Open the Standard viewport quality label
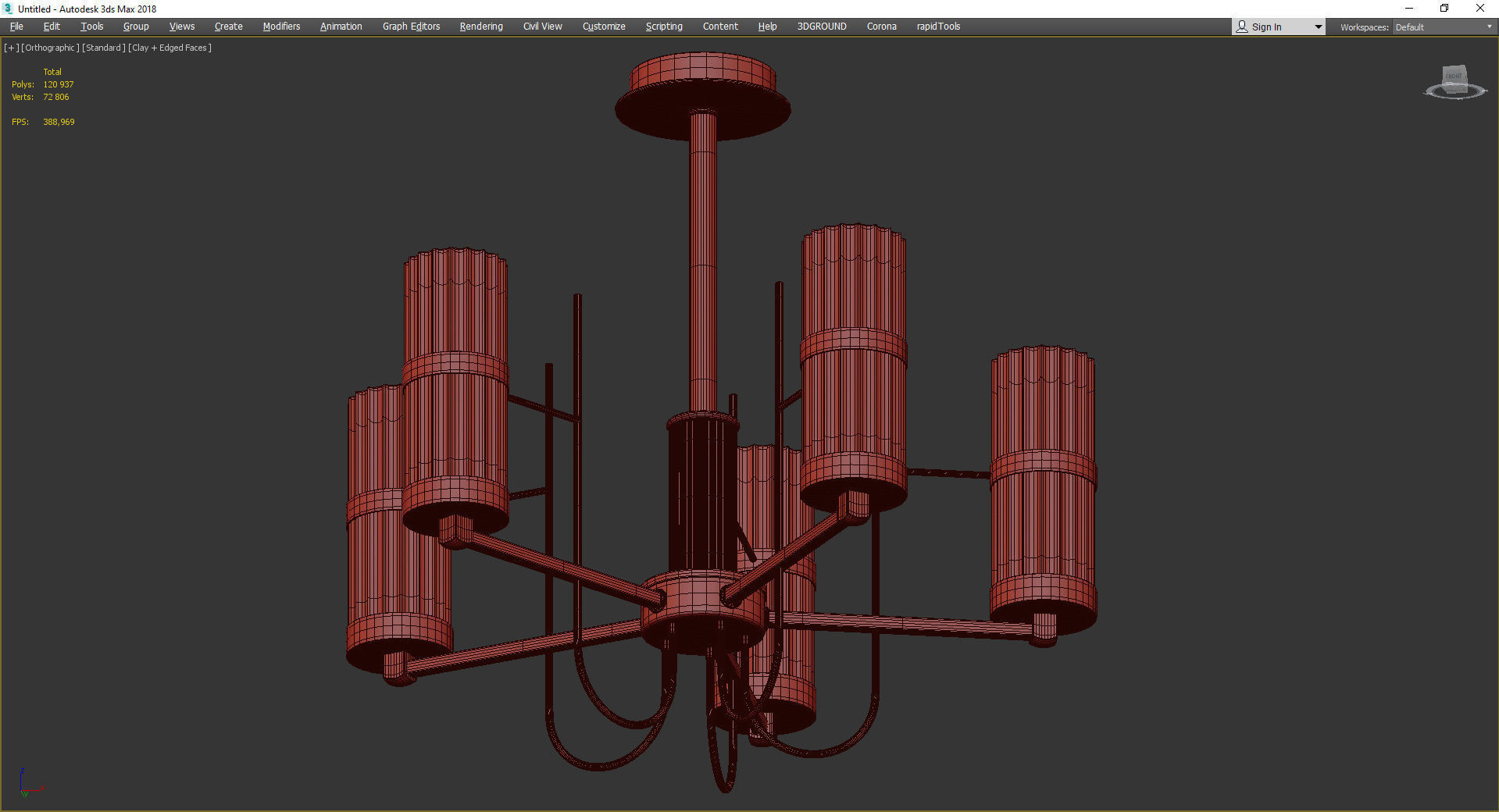This screenshot has height=812, width=1499. coord(104,48)
